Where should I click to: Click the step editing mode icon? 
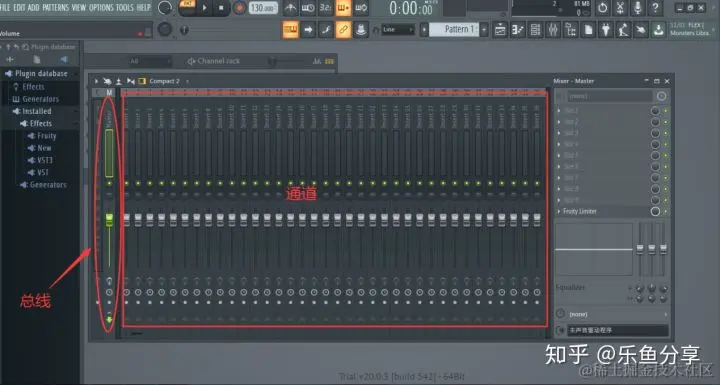coord(326,30)
